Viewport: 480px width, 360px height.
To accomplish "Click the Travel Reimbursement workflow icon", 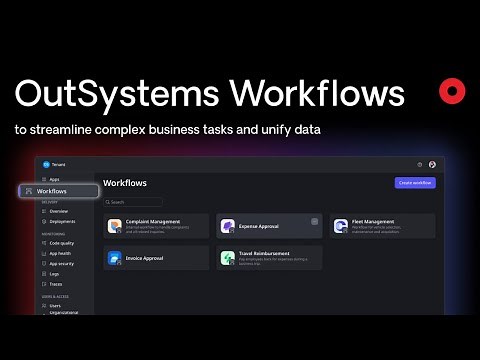I will click(228, 258).
